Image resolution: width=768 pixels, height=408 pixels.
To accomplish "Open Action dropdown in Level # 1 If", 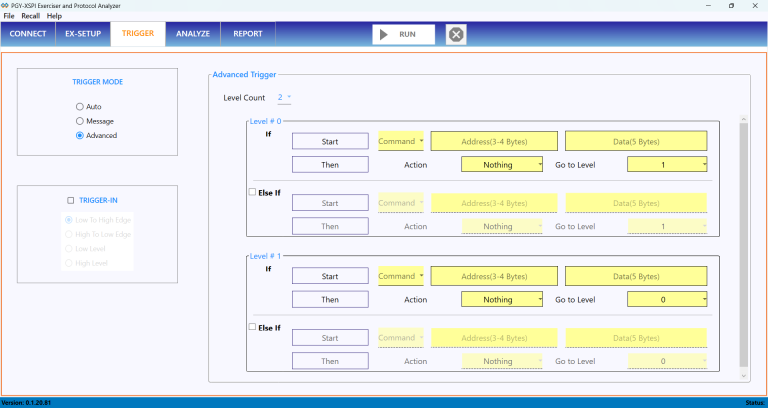I will coord(502,300).
